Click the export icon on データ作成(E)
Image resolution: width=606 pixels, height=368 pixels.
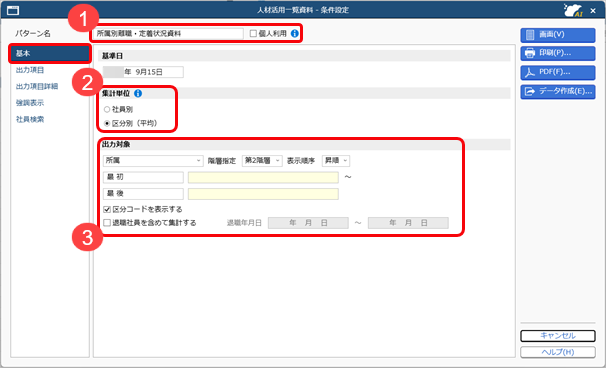tap(530, 92)
